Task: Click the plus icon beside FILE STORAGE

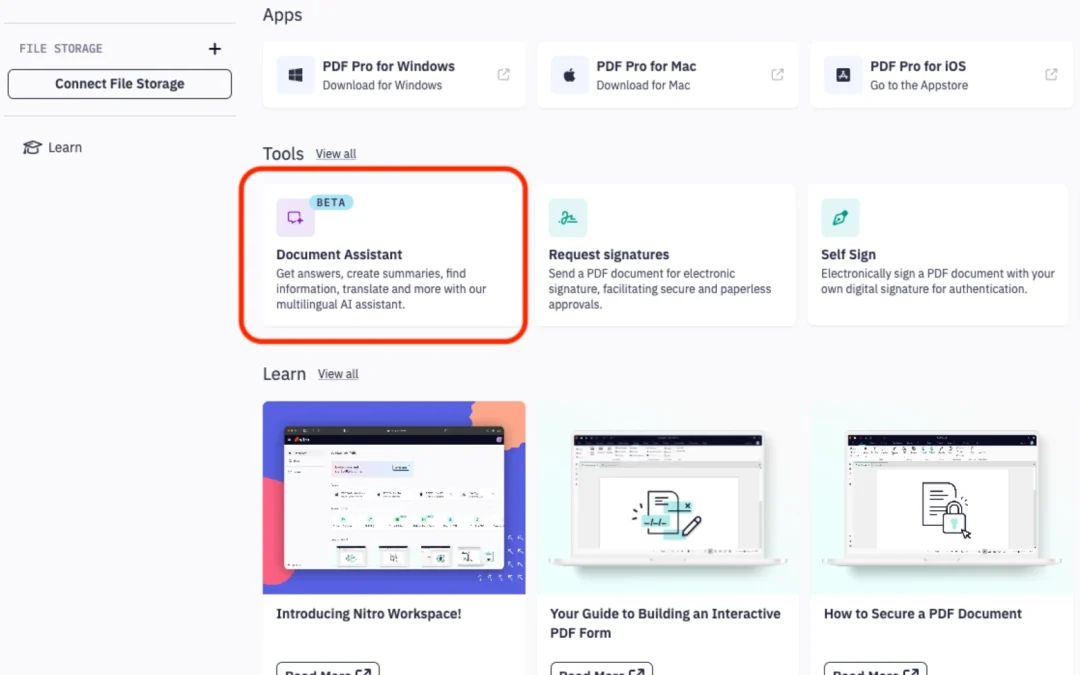Action: point(215,49)
